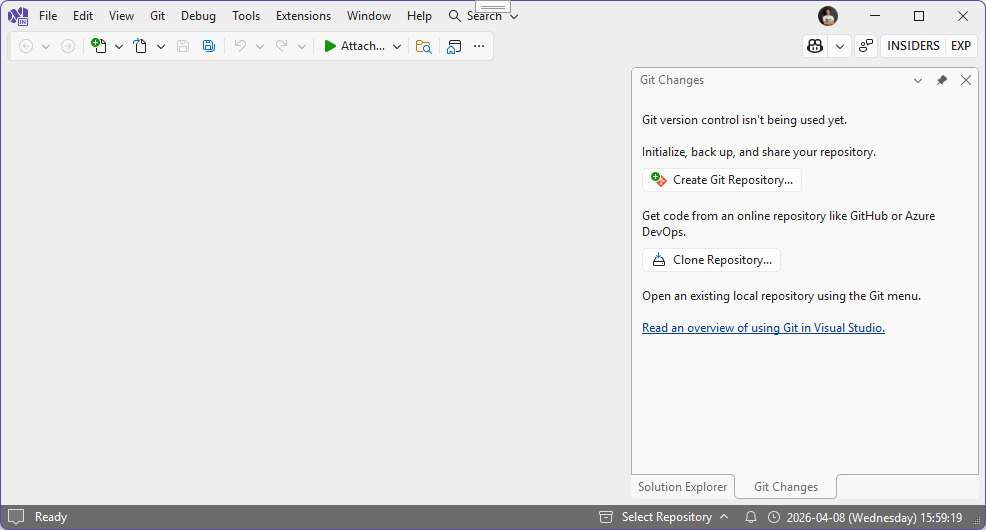Navigate forward using the toolbar arrow
Viewport: 986px width, 530px height.
point(68,46)
